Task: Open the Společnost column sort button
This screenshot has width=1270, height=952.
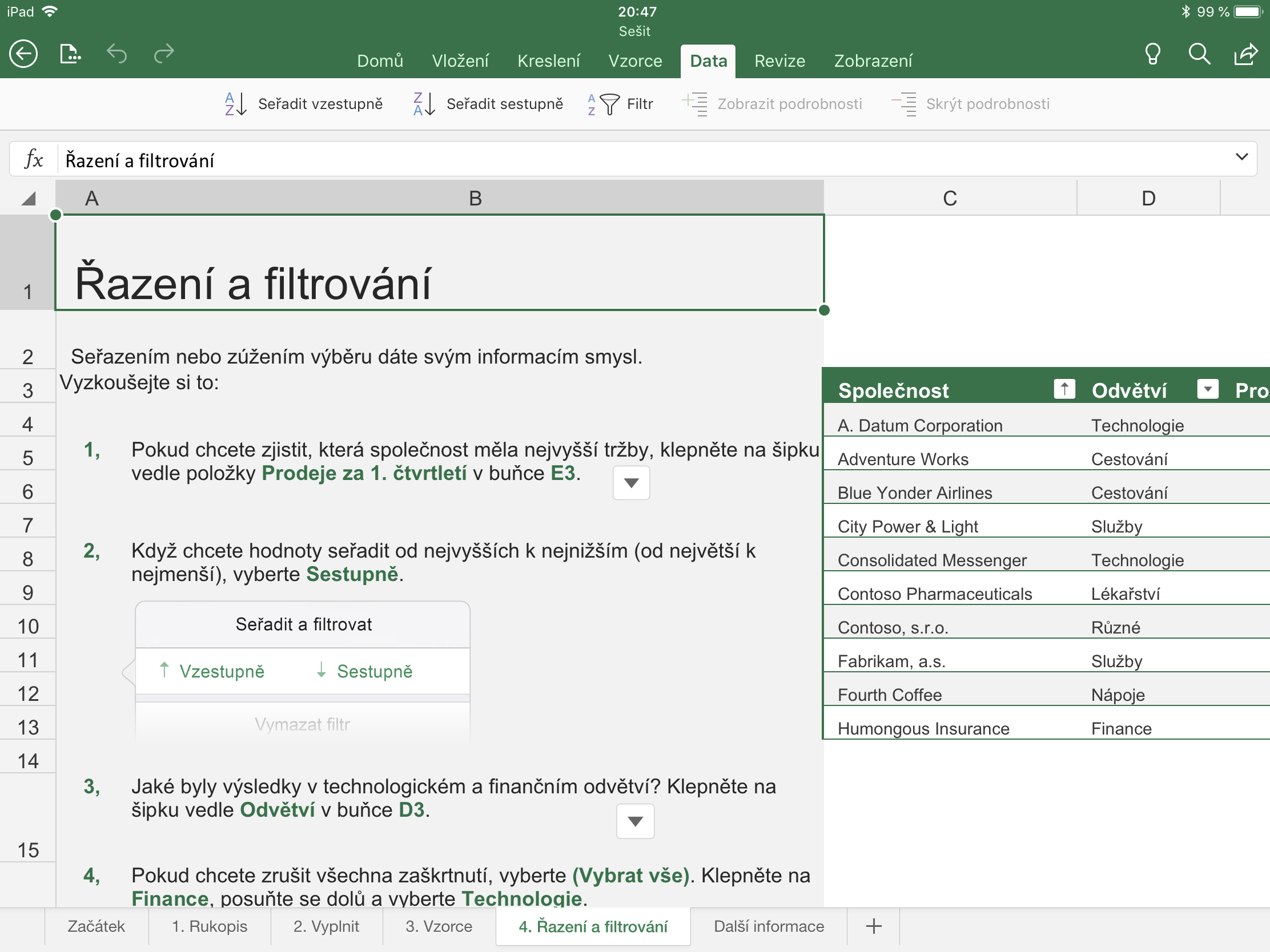Action: (1064, 389)
